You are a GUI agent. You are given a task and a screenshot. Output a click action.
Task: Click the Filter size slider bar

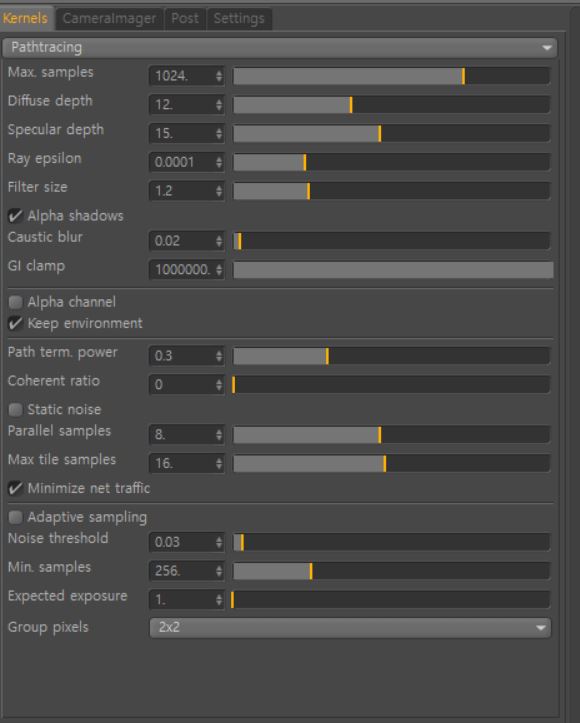click(x=392, y=191)
